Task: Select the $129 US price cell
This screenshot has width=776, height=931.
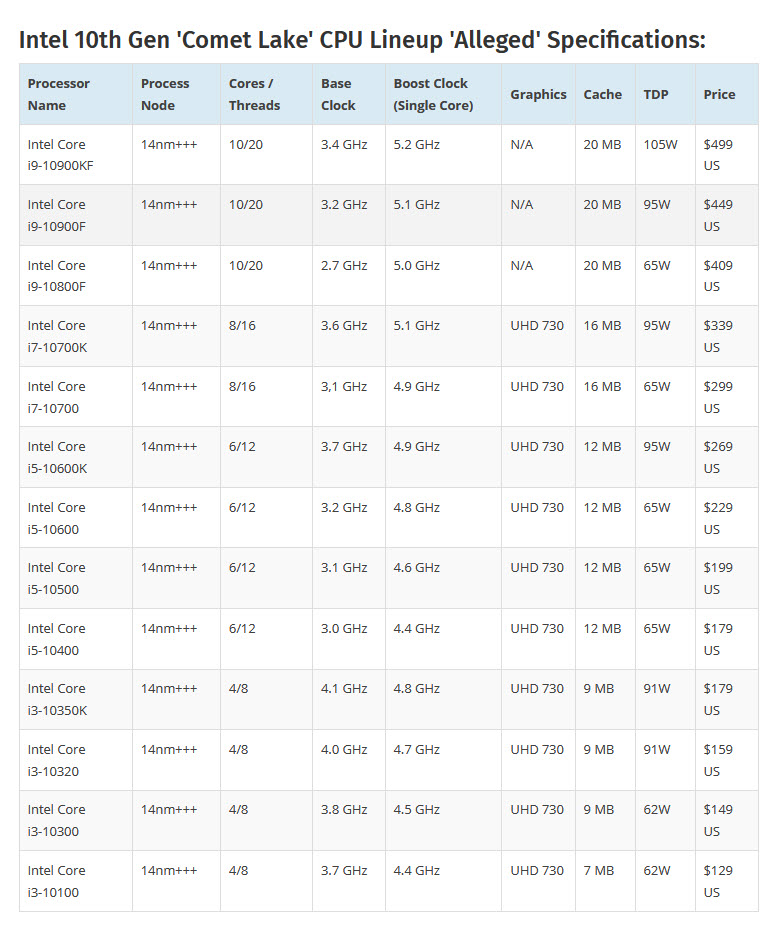Action: point(718,880)
